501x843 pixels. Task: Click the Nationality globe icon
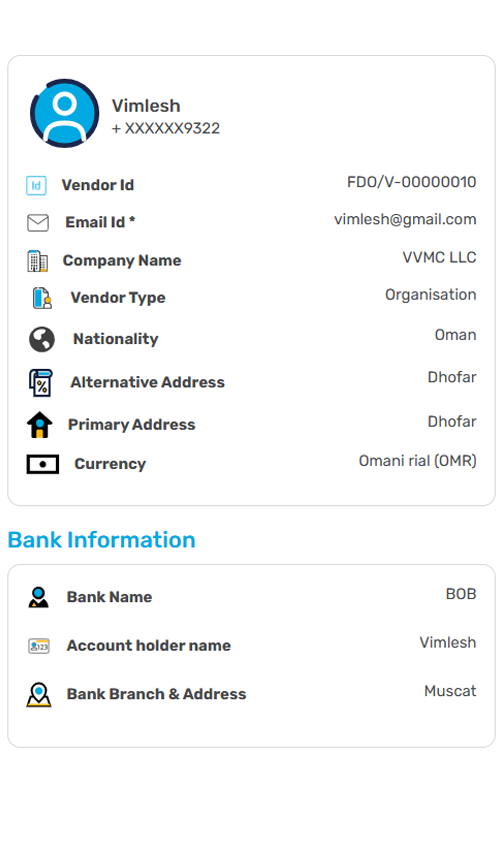pyautogui.click(x=41, y=339)
